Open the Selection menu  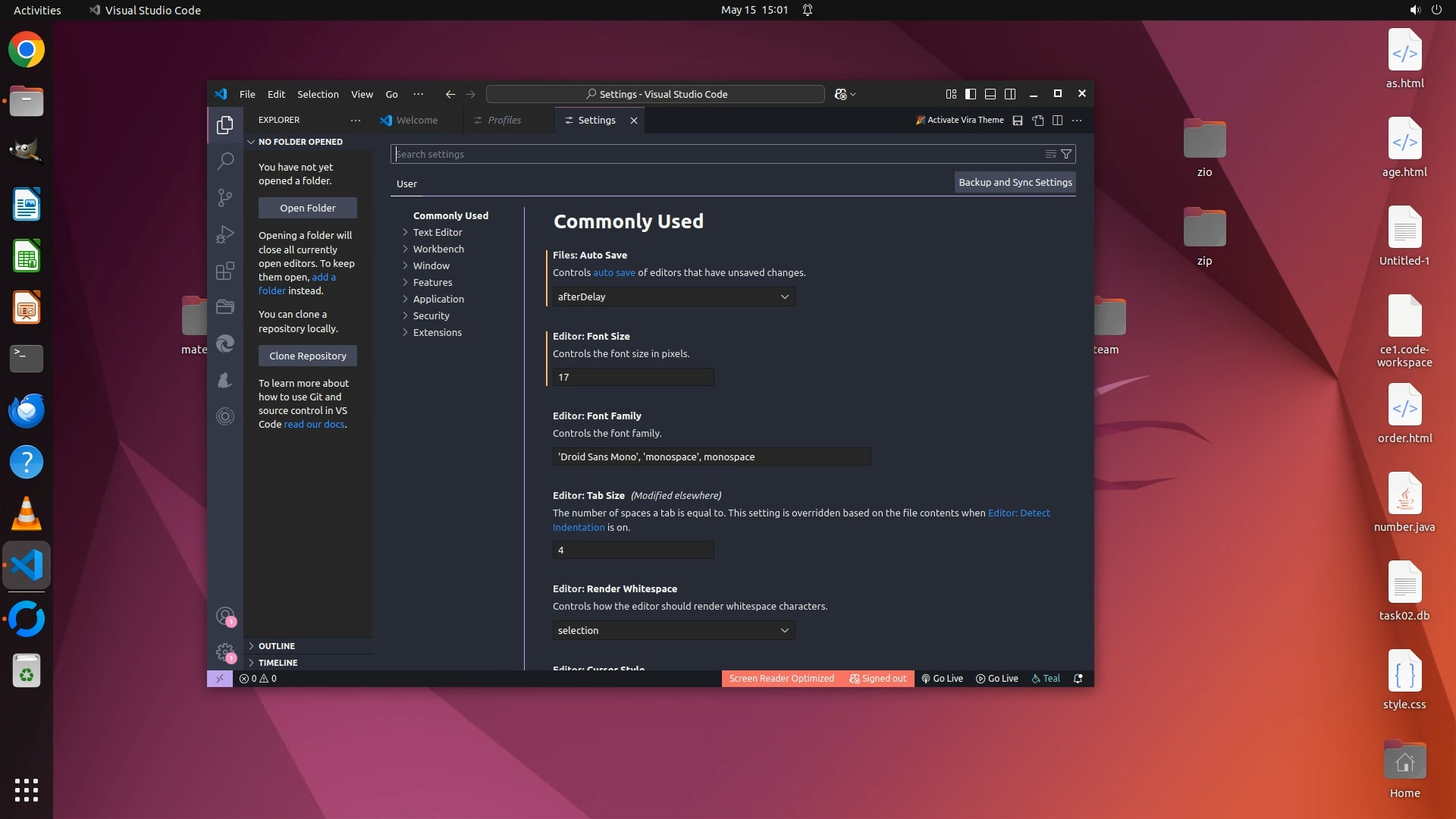coord(318,94)
